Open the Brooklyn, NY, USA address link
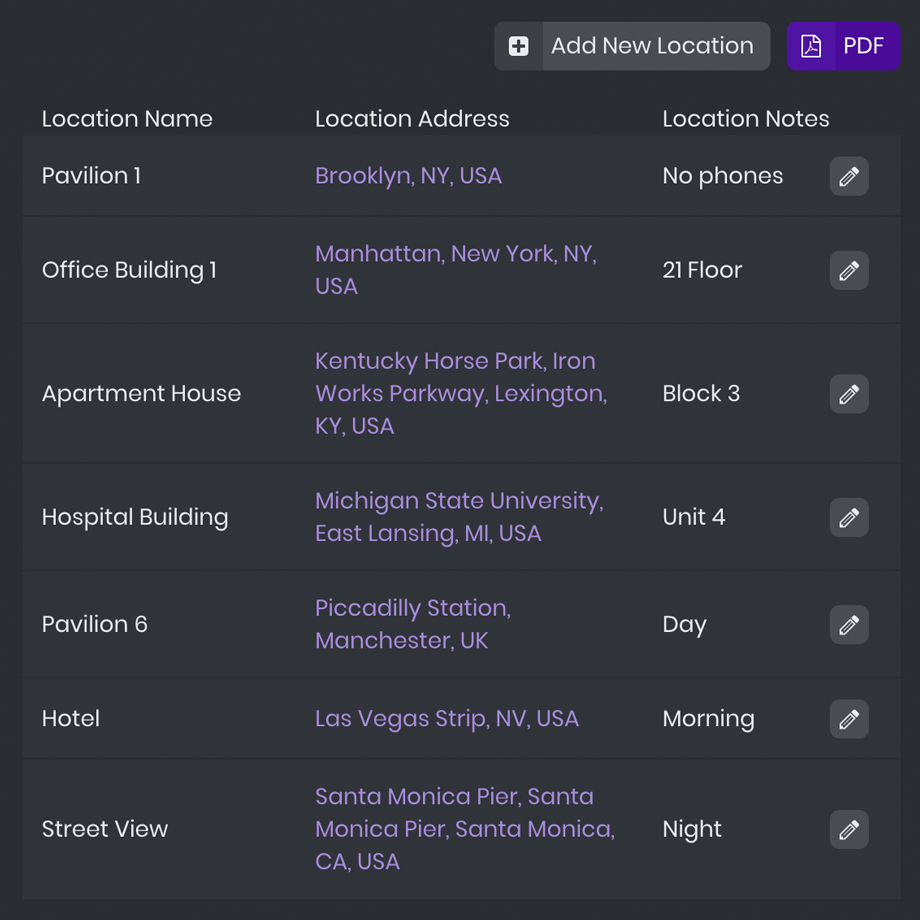The width and height of the screenshot is (920, 920). (408, 176)
